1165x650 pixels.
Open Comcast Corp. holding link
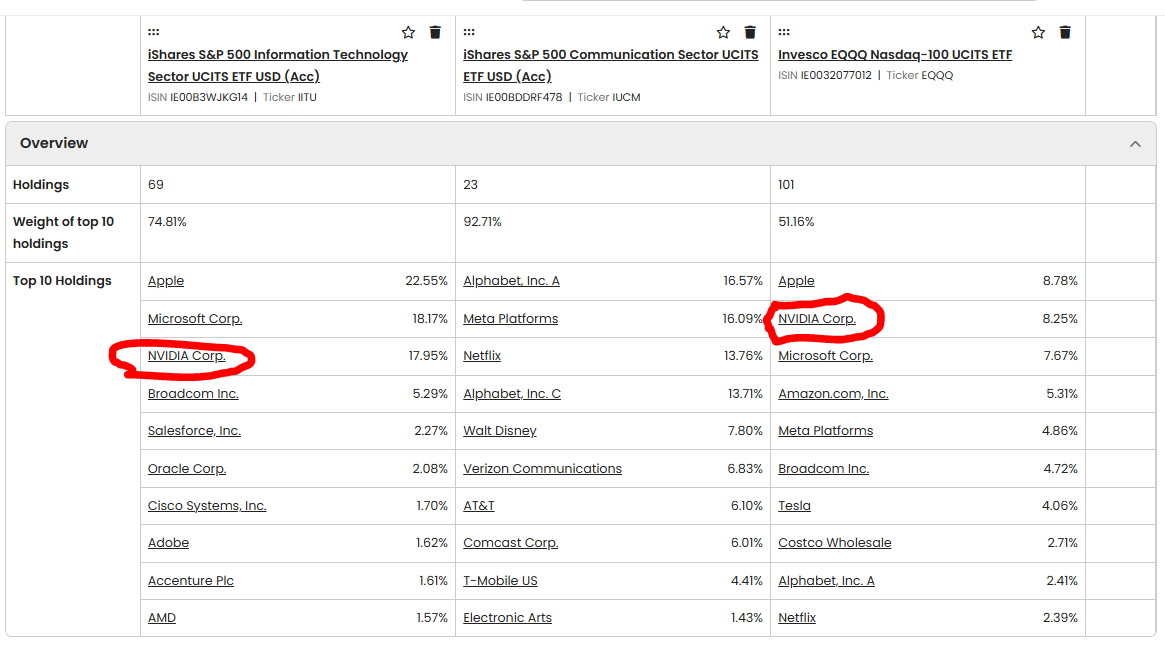tap(510, 543)
